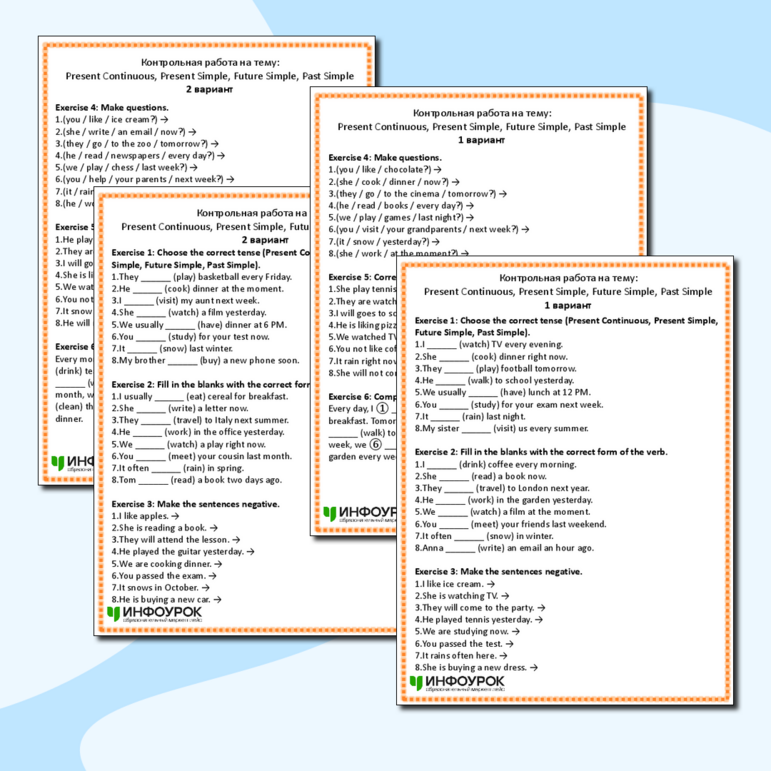Click the circled number 6 after 'week, we'
The width and height of the screenshot is (771, 771).
click(x=375, y=445)
